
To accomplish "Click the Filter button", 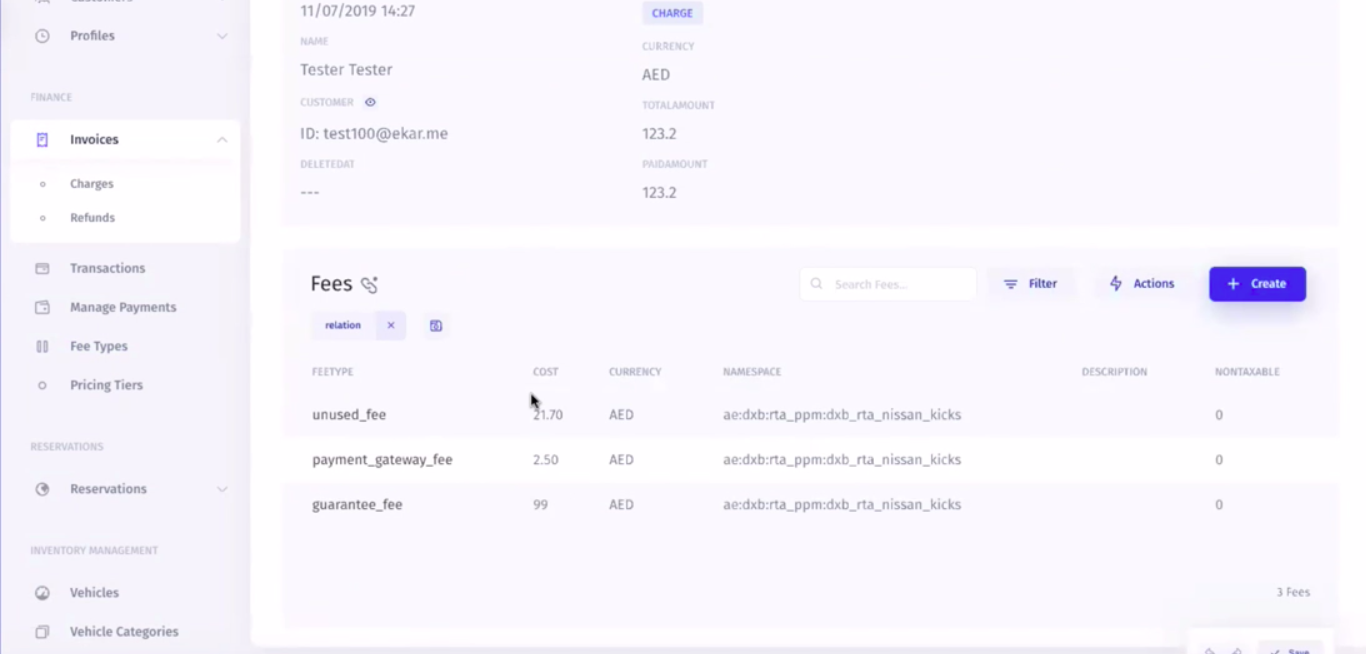I will click(1031, 284).
